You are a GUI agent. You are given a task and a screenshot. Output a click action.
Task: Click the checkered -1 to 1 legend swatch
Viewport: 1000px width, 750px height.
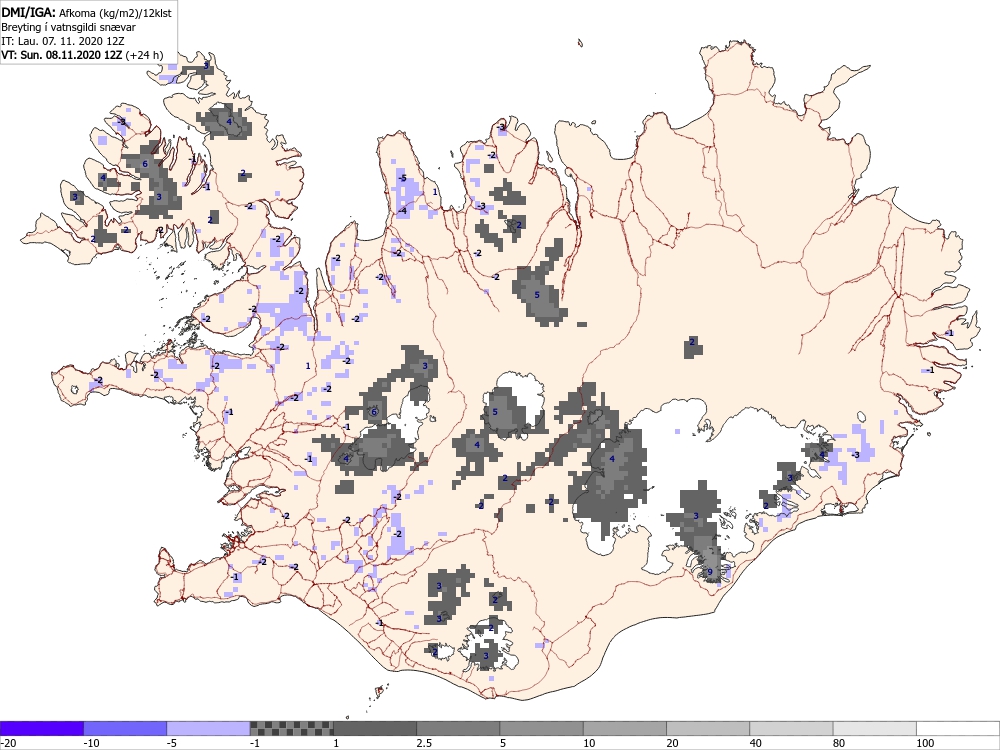(x=291, y=728)
